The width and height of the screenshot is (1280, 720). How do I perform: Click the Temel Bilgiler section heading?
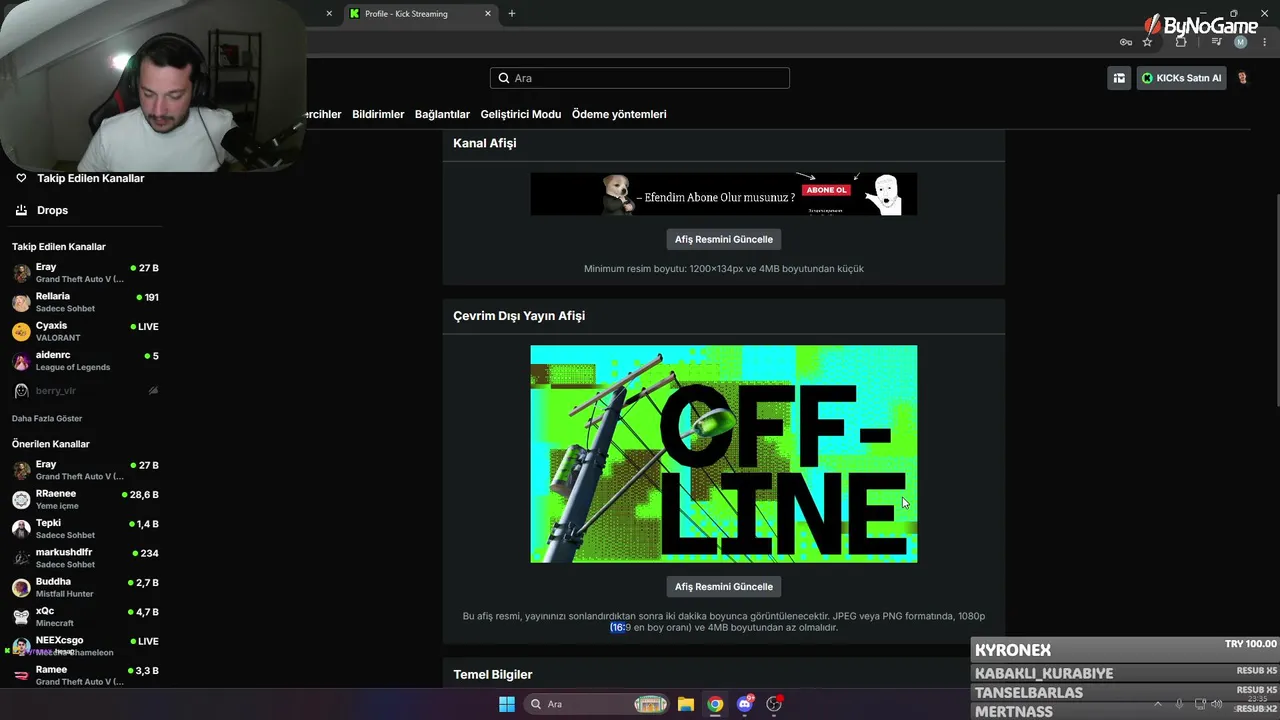(x=493, y=675)
